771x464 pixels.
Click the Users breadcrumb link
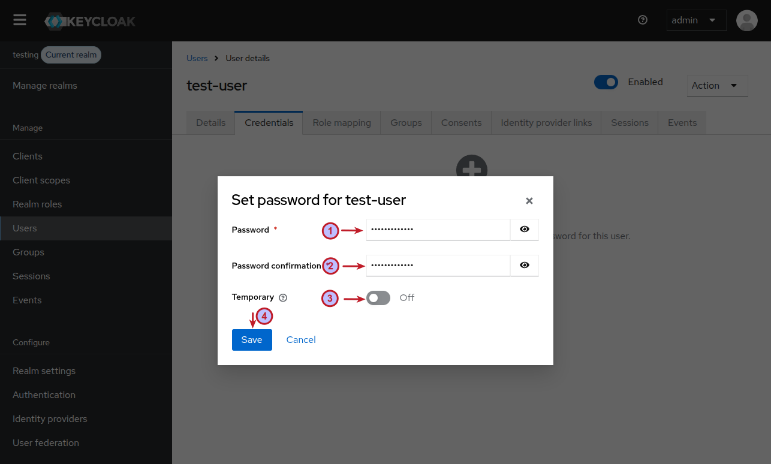pyautogui.click(x=197, y=58)
